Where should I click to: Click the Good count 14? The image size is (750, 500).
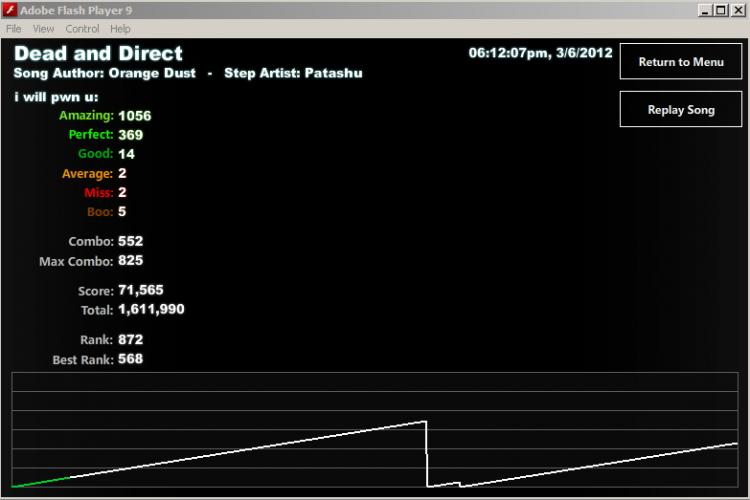[126, 154]
